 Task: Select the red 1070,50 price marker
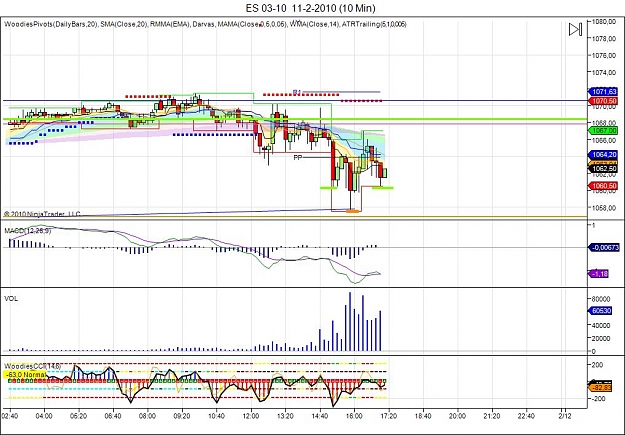[603, 101]
